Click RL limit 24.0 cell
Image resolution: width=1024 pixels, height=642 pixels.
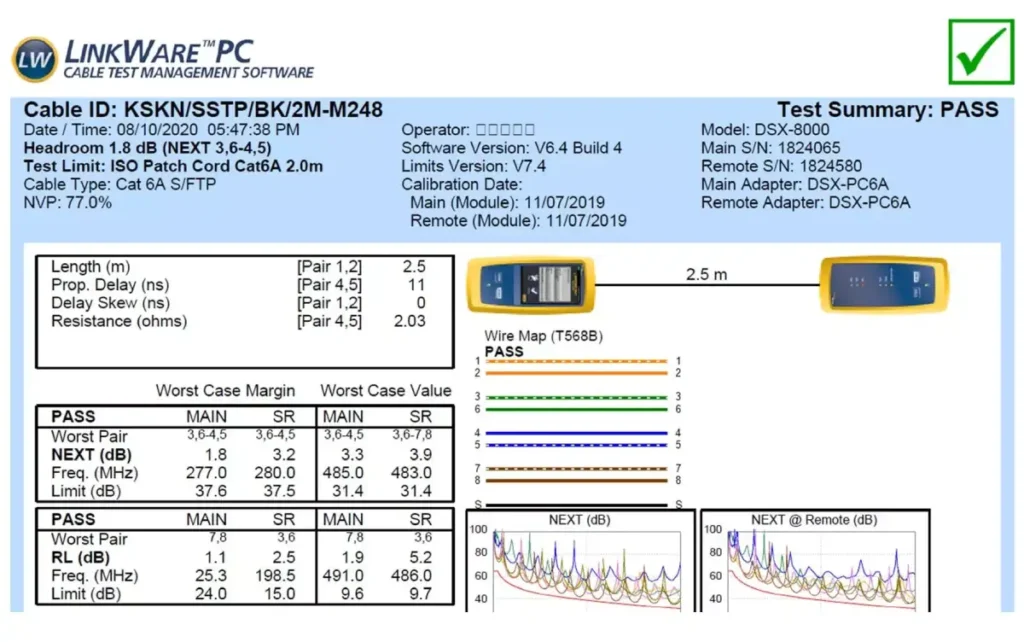211,594
